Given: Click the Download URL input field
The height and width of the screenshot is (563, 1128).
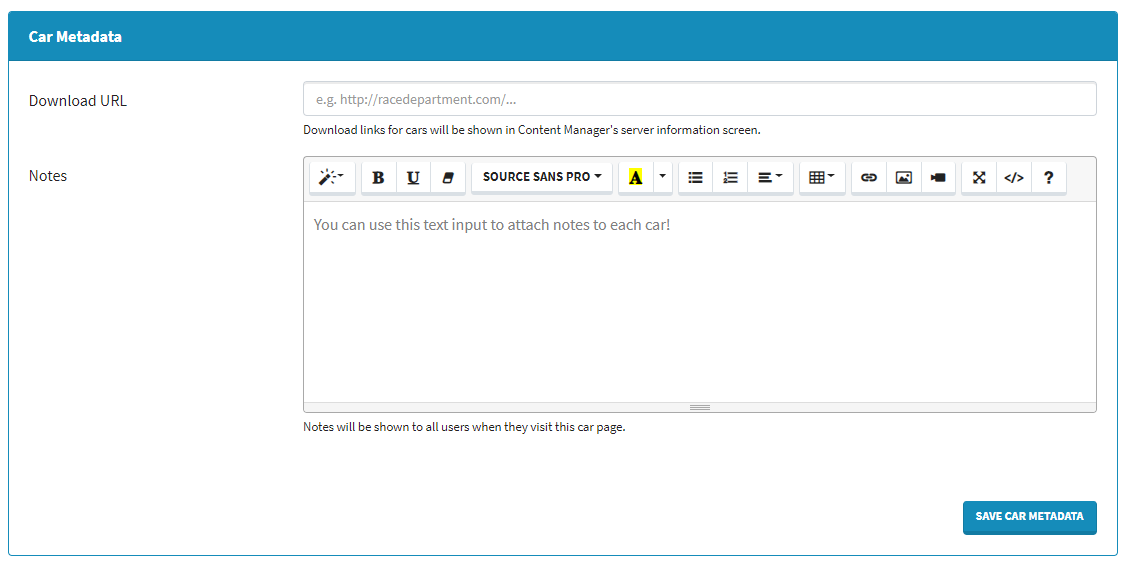Looking at the screenshot, I should coord(699,99).
